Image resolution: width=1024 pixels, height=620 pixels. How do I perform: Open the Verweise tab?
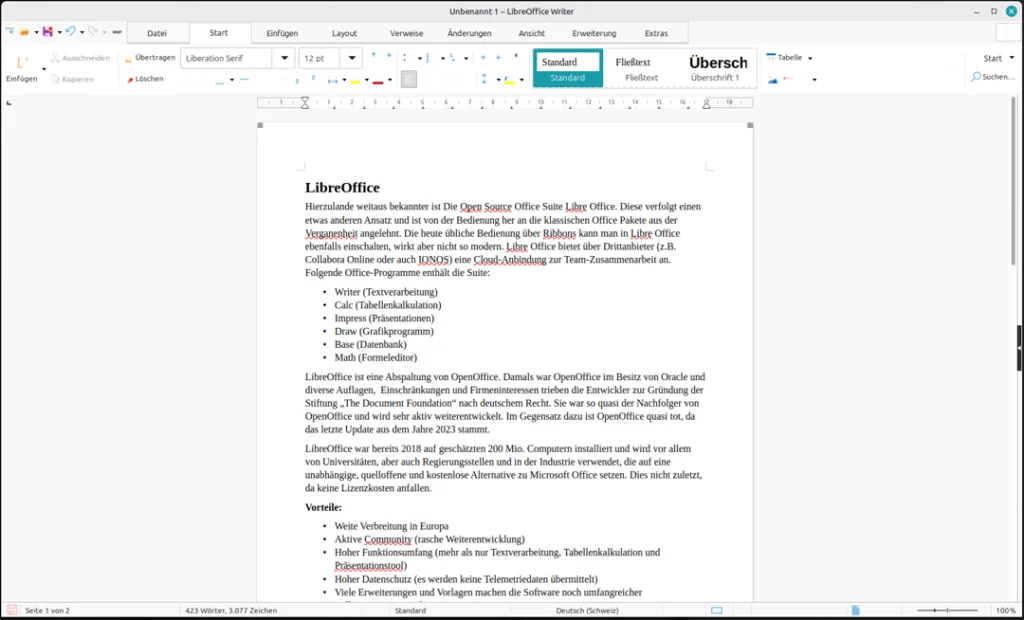coord(406,33)
